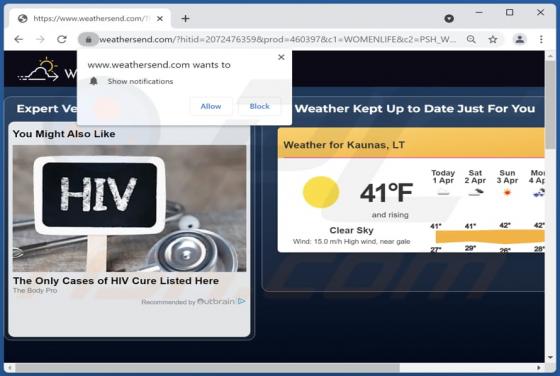
Task: Click the browser forward arrow
Action: (x=40, y=39)
